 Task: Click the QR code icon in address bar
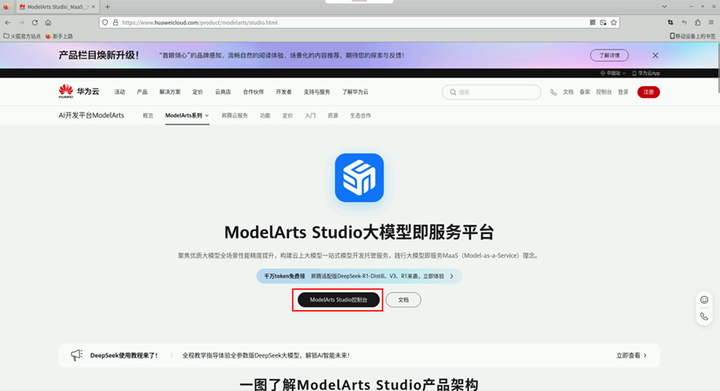[592, 22]
